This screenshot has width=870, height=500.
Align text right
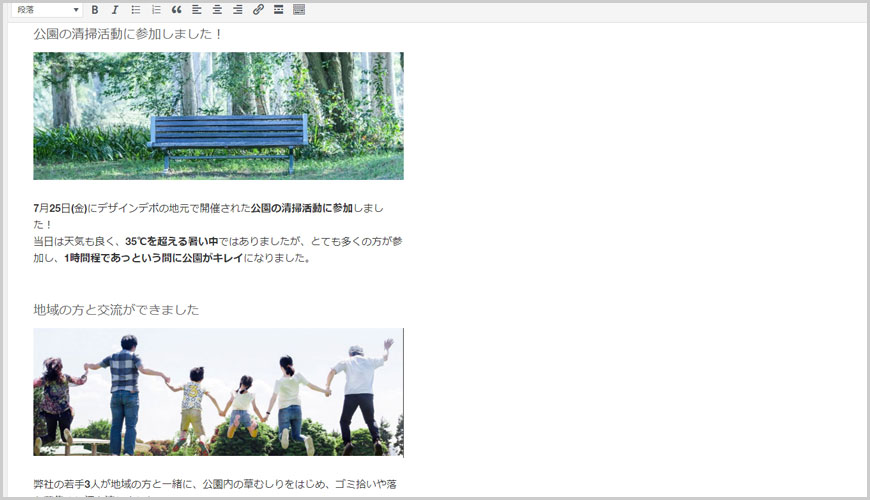coord(237,10)
